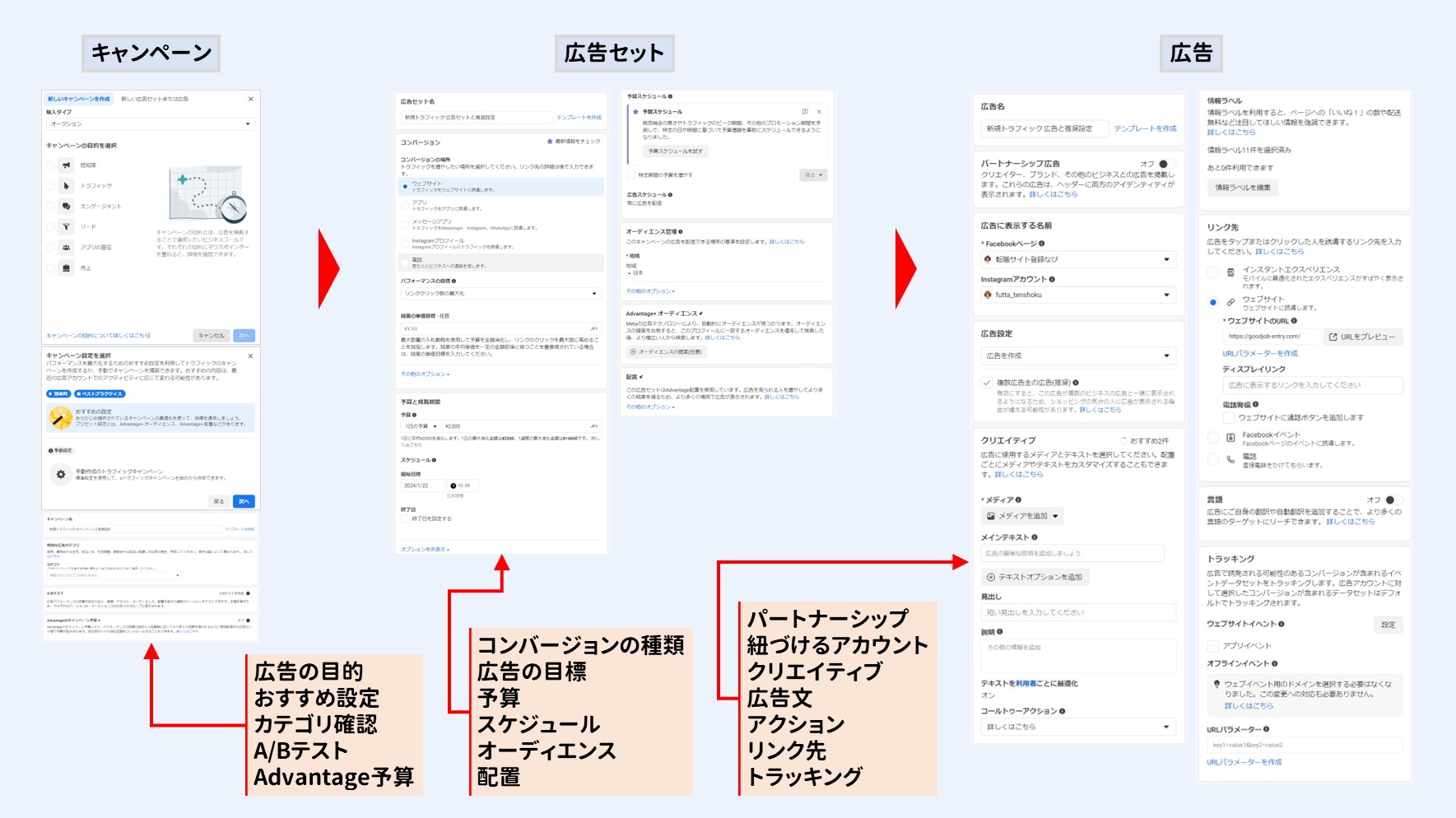Open the 購入タイプ オークション dropdown

click(150, 124)
